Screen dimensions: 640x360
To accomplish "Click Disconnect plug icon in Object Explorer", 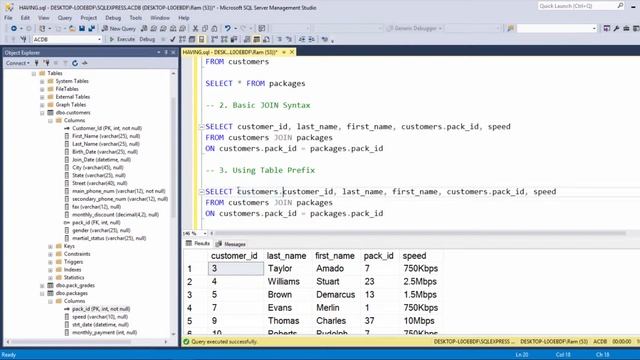I will pos(47,63).
